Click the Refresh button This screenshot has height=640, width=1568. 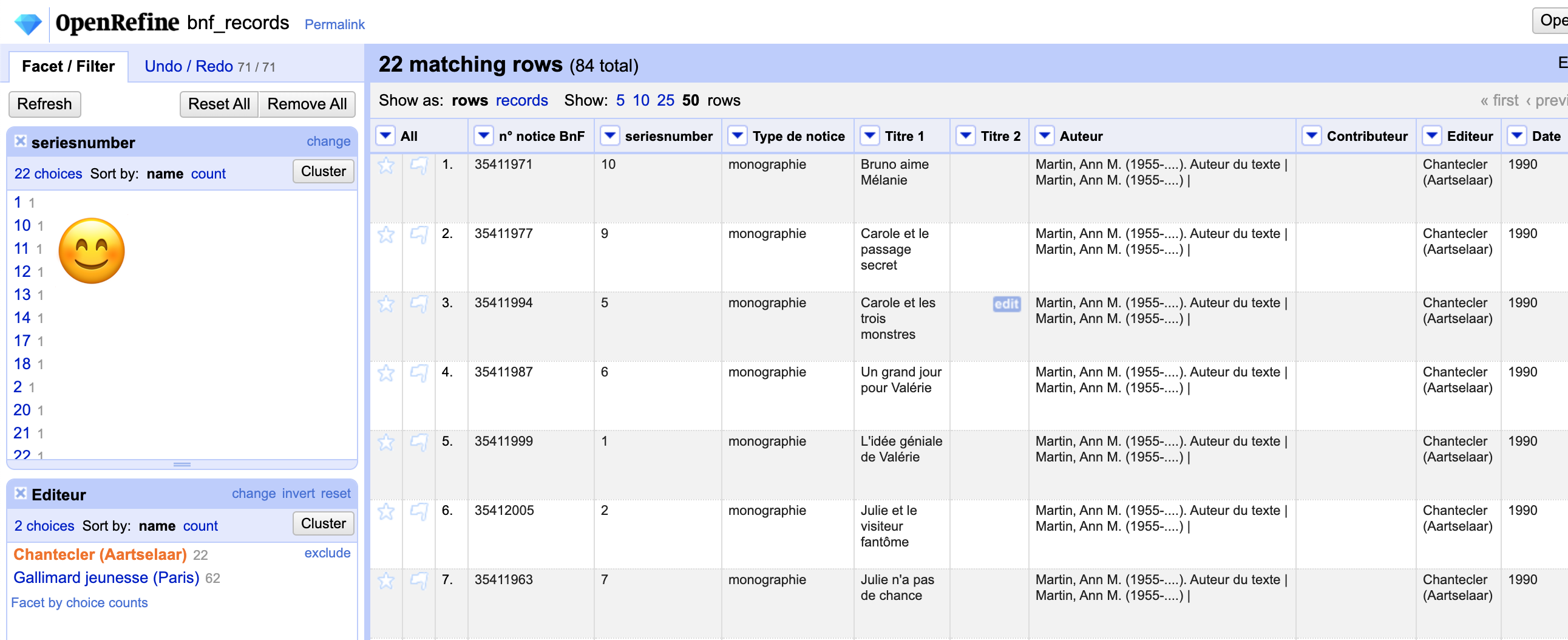click(x=44, y=104)
